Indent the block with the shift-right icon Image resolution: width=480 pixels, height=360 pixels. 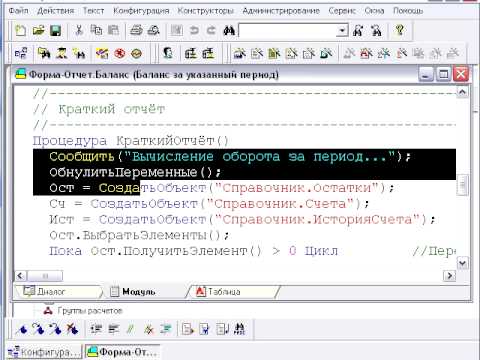tap(114, 329)
